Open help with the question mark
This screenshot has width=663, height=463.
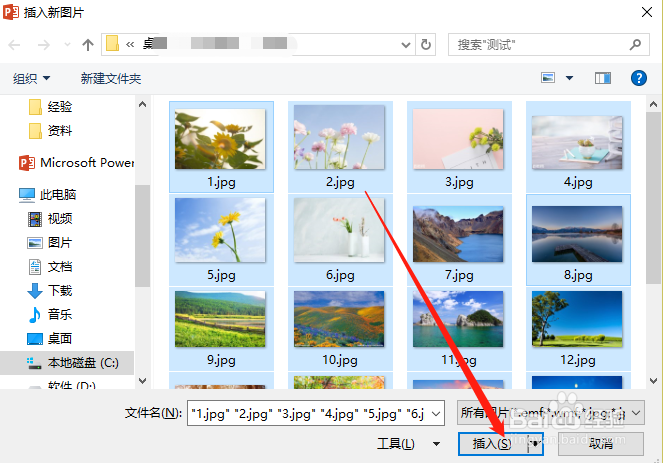pos(638,78)
